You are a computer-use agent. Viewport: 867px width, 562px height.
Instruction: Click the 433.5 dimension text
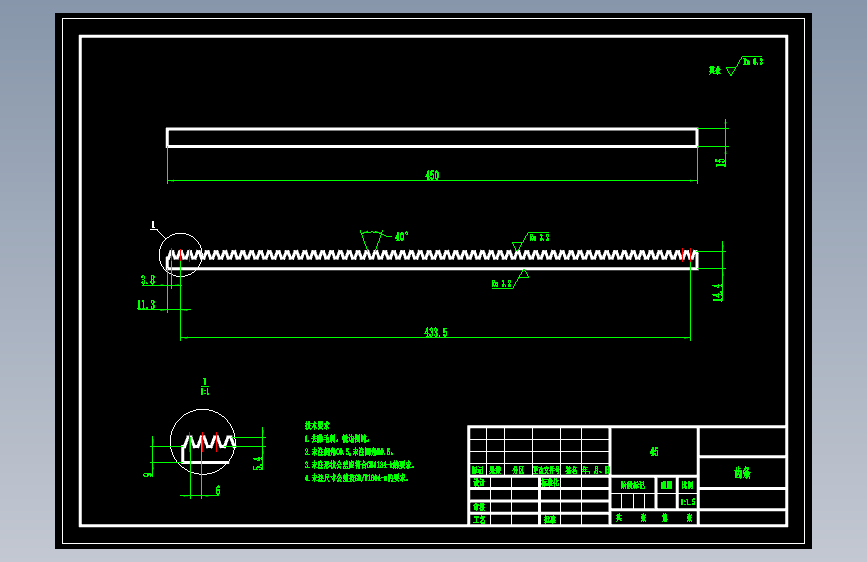point(436,332)
